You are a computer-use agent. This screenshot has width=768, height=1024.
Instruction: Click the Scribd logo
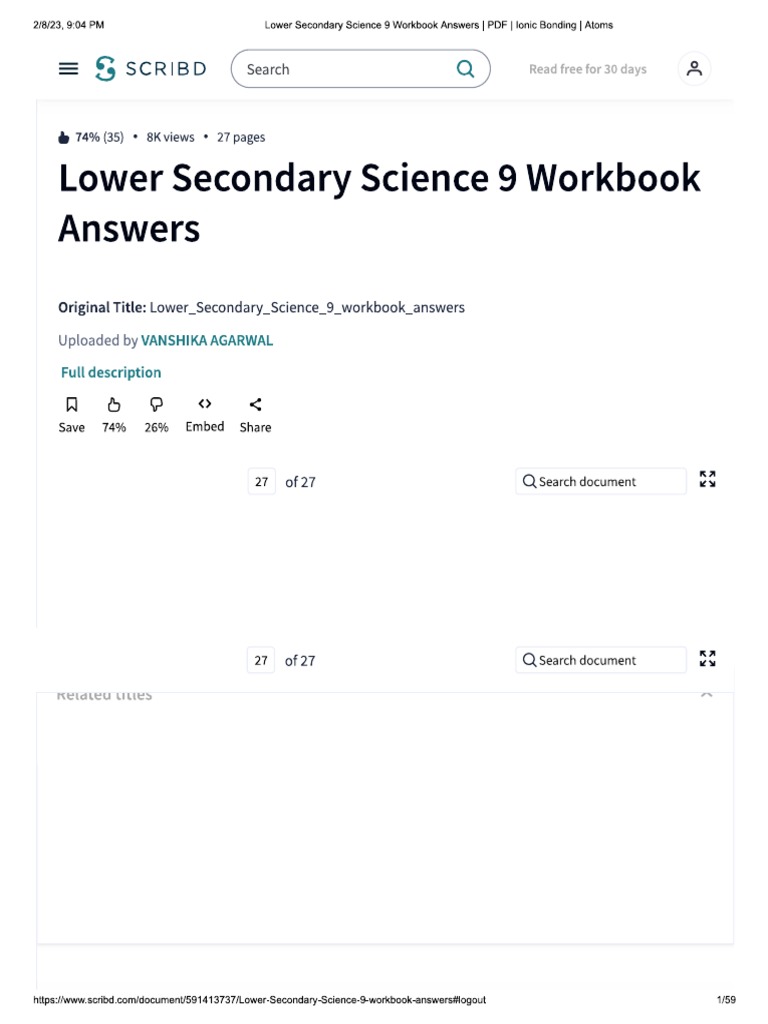[151, 69]
